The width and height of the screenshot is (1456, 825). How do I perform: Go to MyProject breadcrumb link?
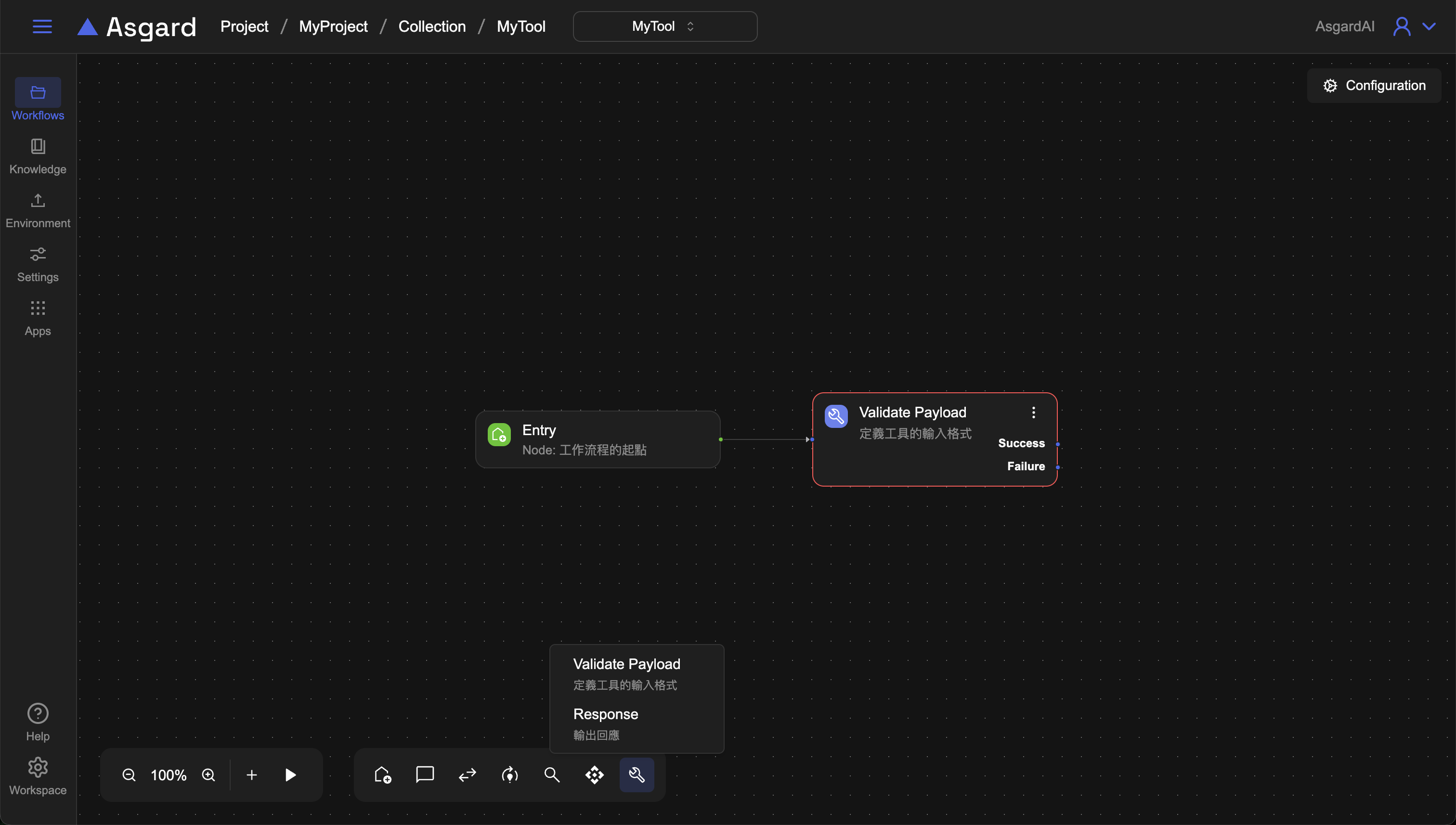pos(333,26)
